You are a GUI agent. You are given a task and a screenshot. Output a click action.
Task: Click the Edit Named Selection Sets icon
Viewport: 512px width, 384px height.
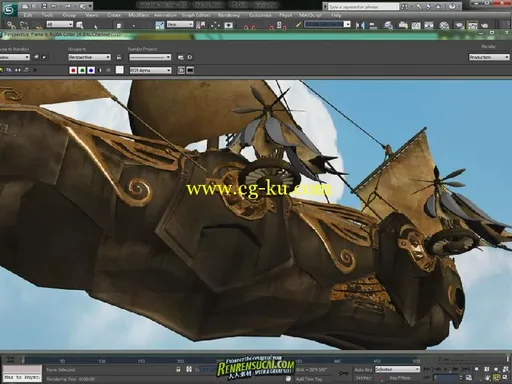298,25
